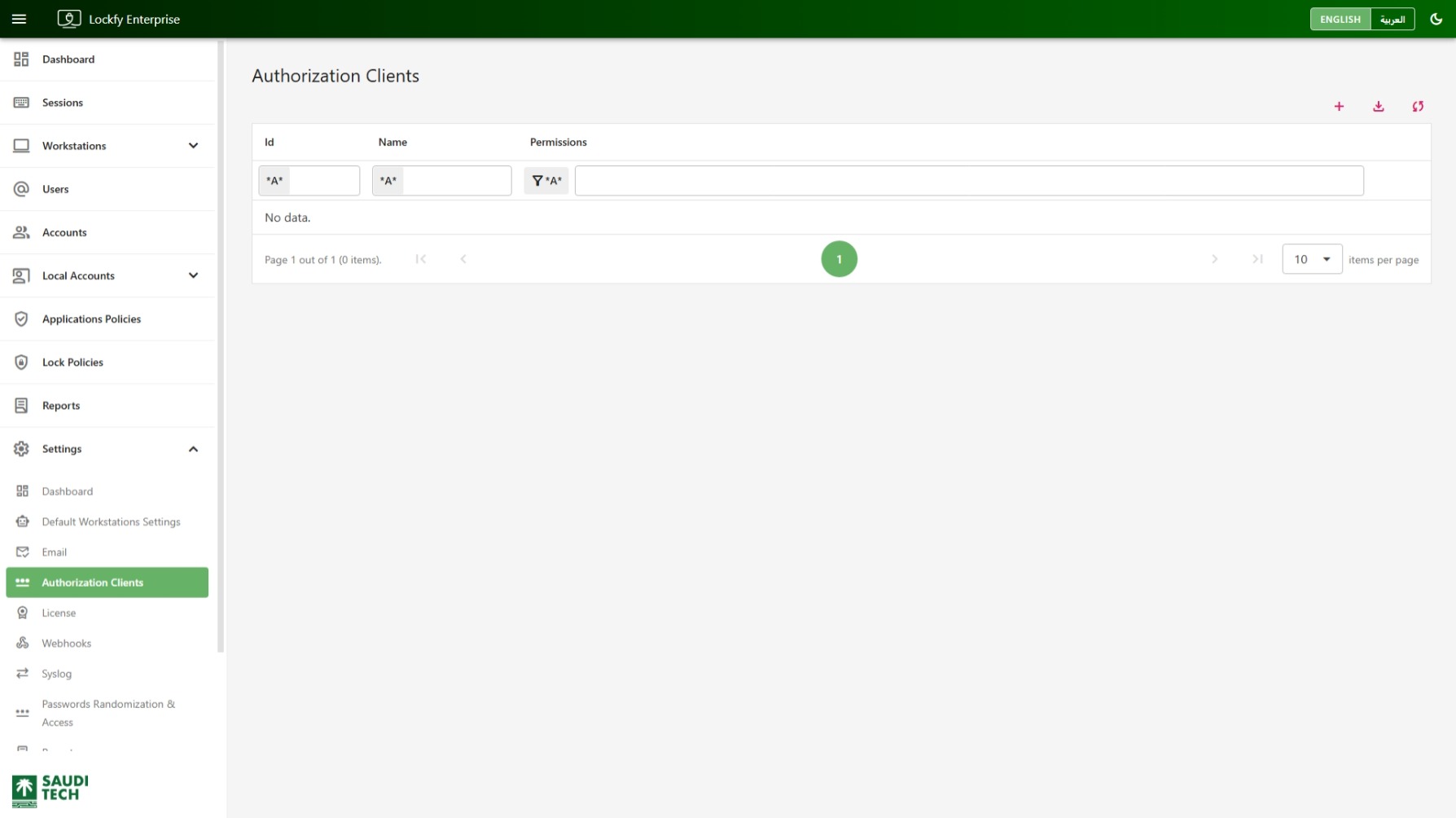Screen dimensions: 1456x818
Task: Toggle dark mode moon icon
Action: 1436,19
